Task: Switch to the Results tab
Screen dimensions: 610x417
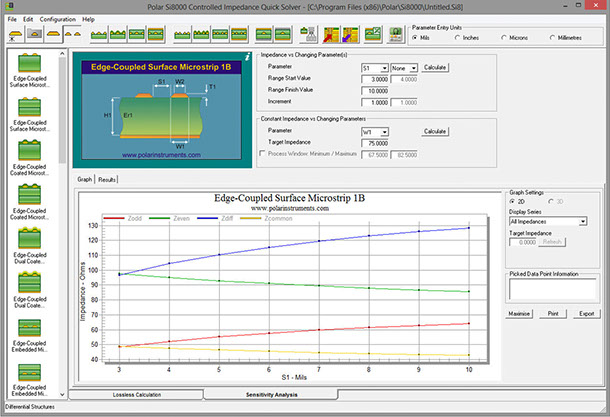Action: point(107,179)
